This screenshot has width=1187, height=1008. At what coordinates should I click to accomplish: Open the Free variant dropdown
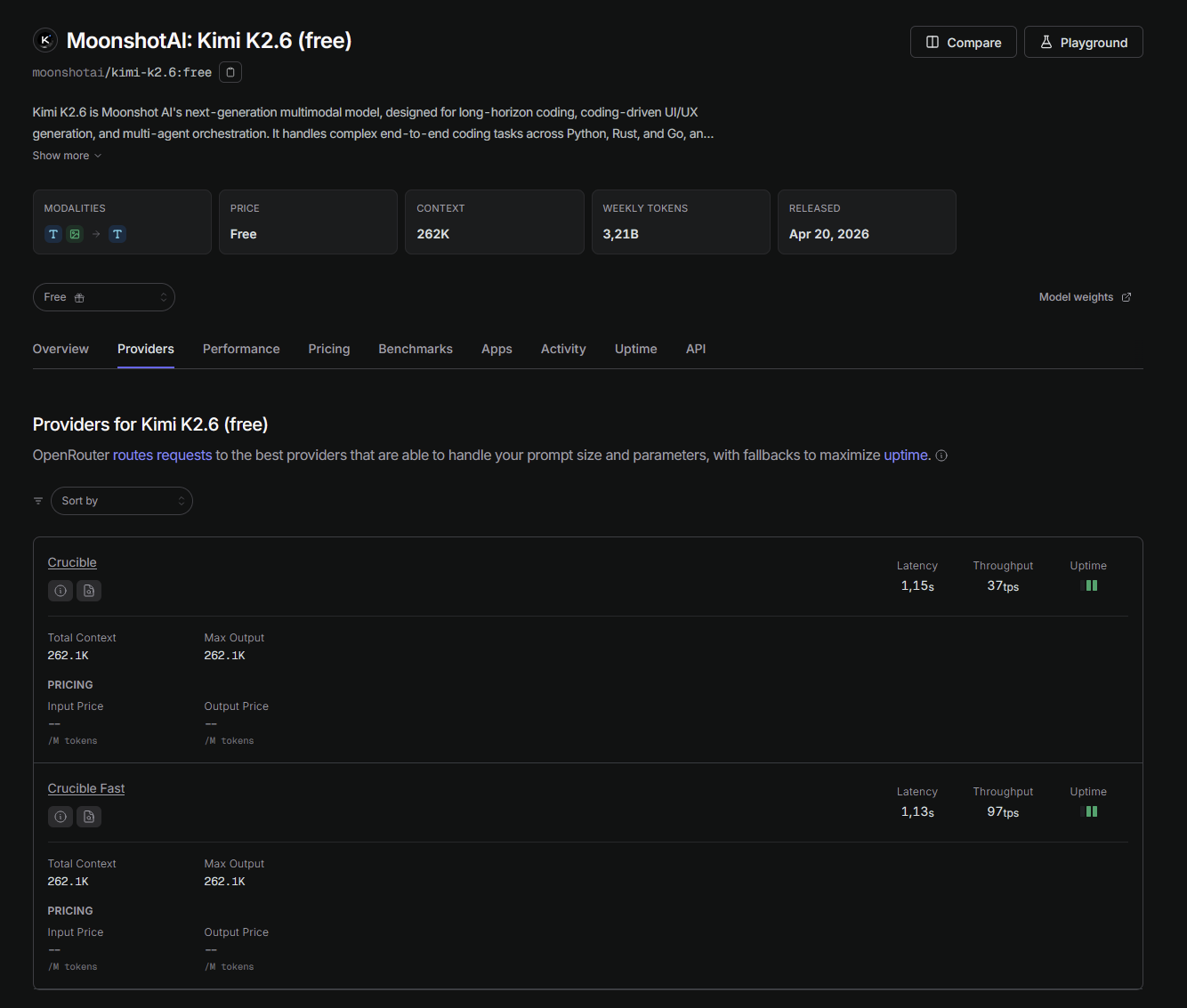[x=104, y=297]
